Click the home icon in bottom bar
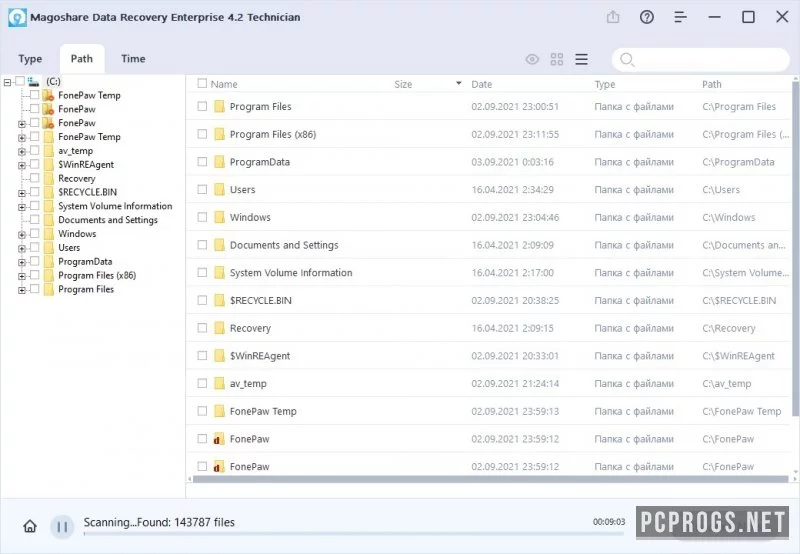Viewport: 800px width, 554px height. click(30, 526)
